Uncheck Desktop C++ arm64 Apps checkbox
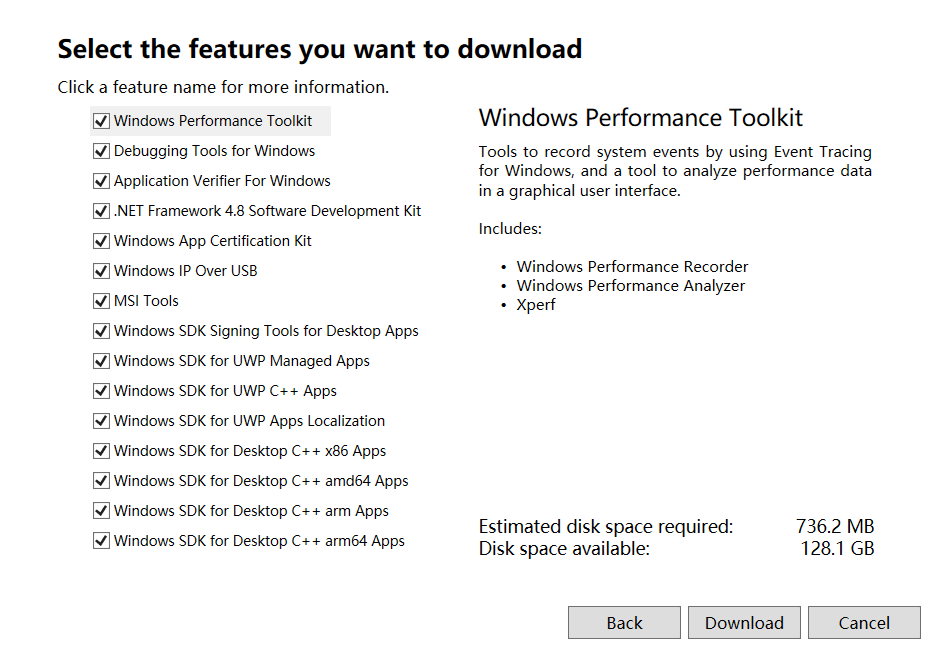The height and width of the screenshot is (653, 932). pos(101,542)
